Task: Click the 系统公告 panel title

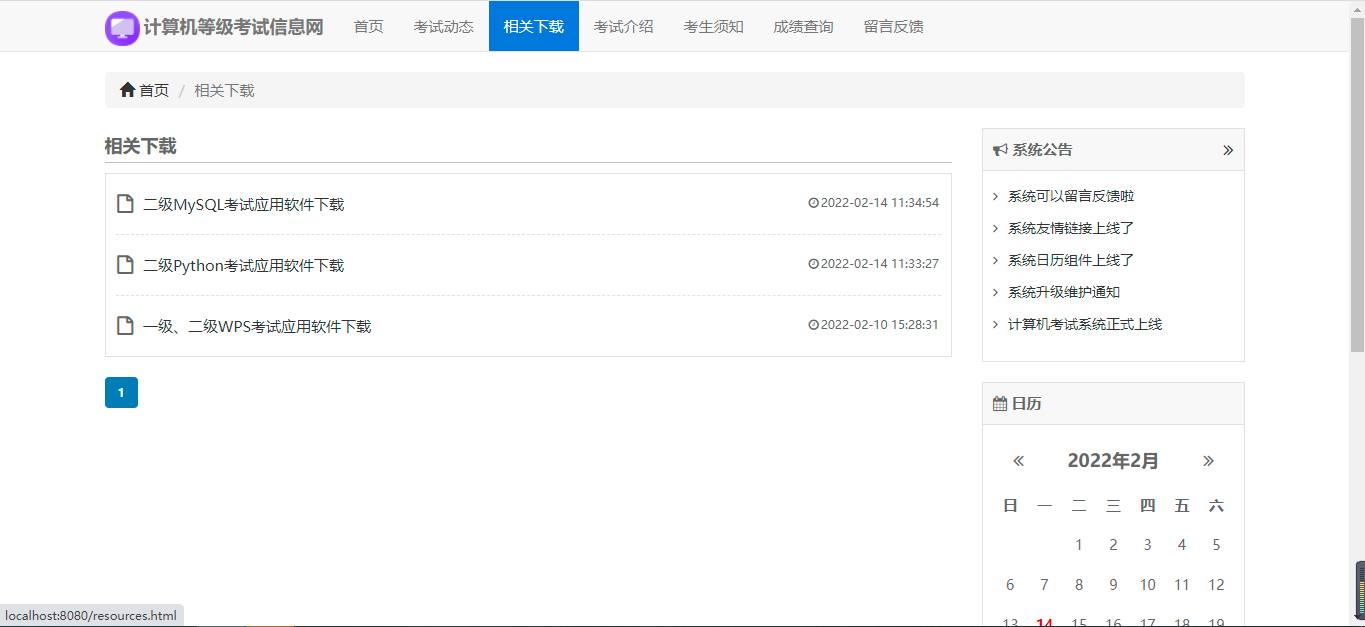Action: [1043, 150]
